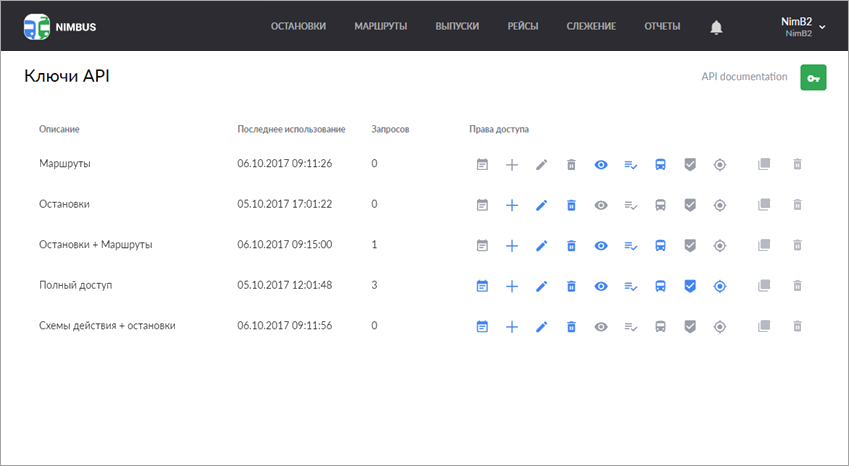Toggle location target permission for 'Схемы действия + остановки'
Viewport: 849px width, 466px height.
click(x=719, y=326)
